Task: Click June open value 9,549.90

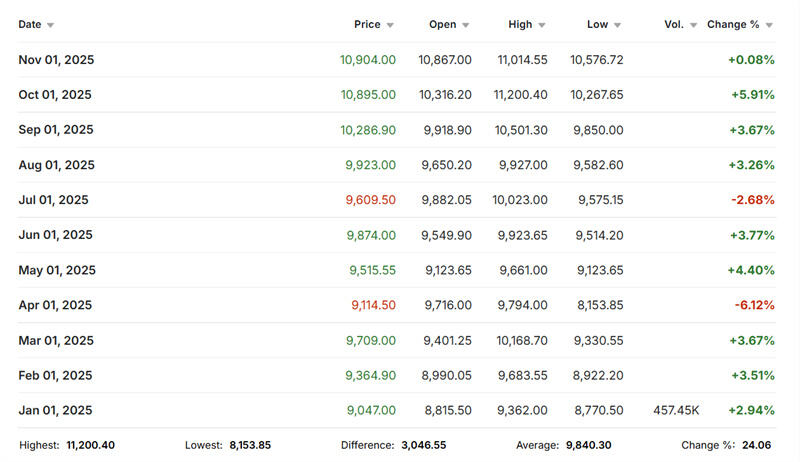Action: (x=445, y=235)
